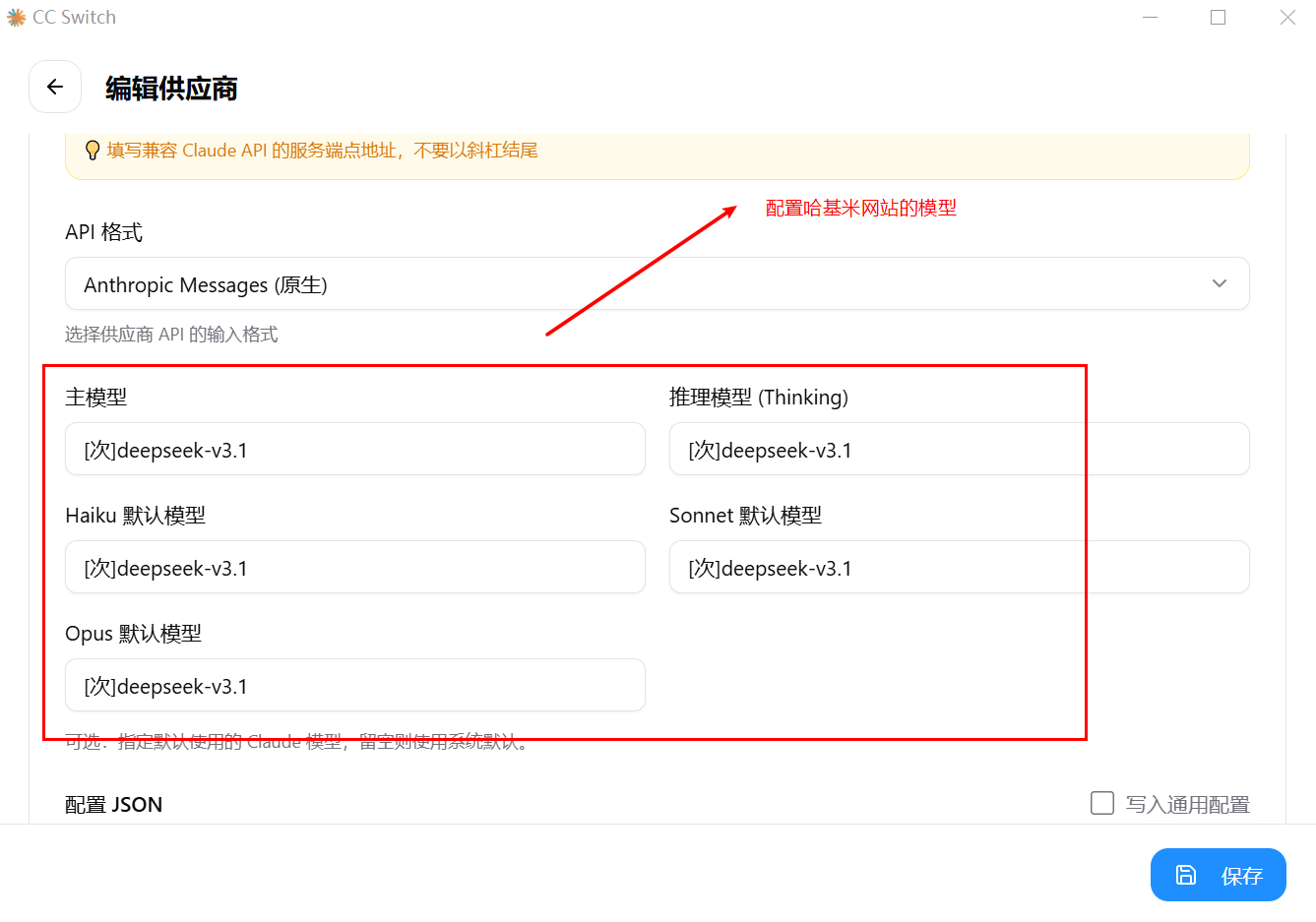Click the "CC Switch" window title text
This screenshot has width=1316, height=922.
[x=74, y=18]
